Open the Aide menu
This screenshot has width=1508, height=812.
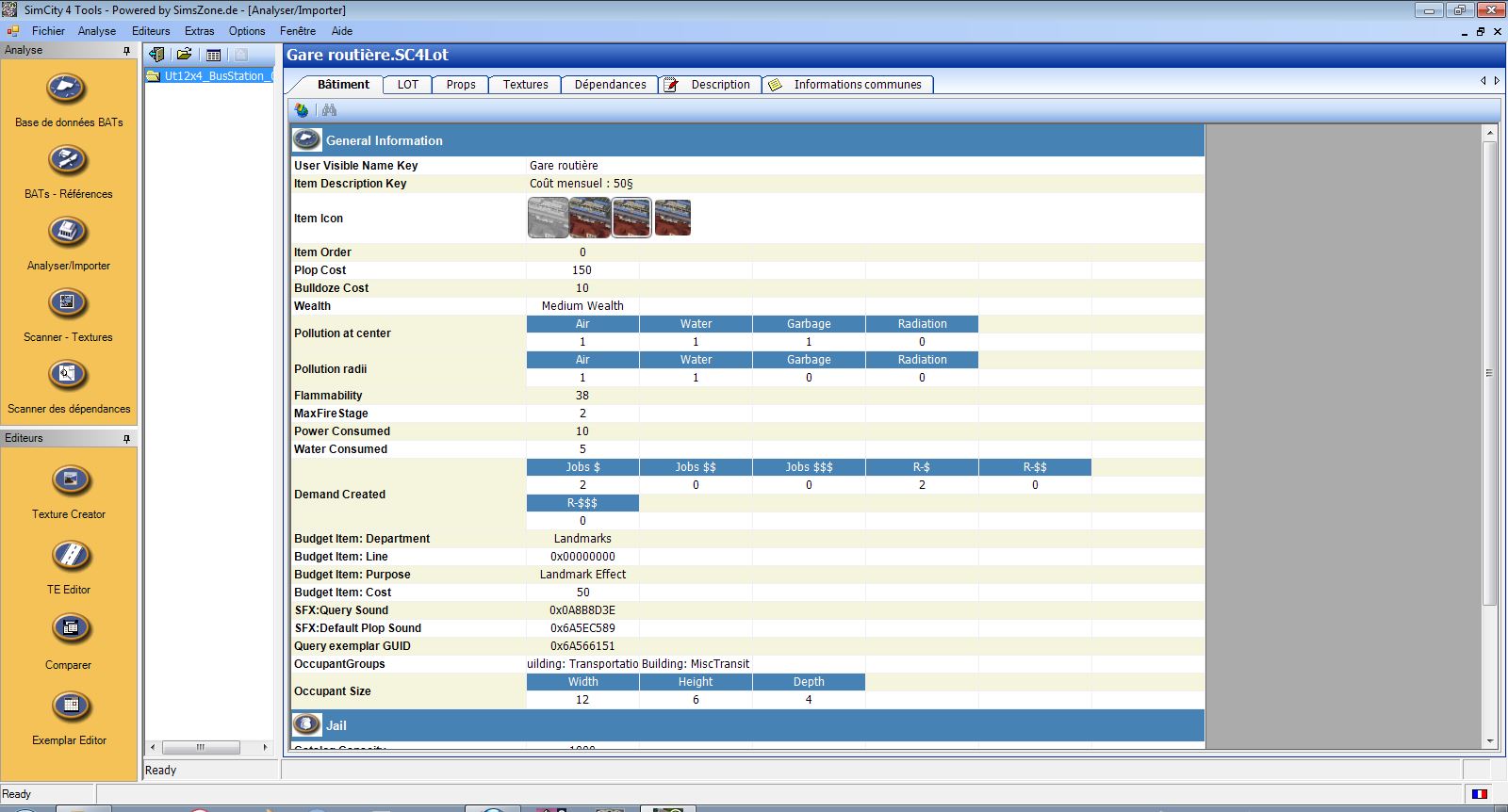(342, 31)
